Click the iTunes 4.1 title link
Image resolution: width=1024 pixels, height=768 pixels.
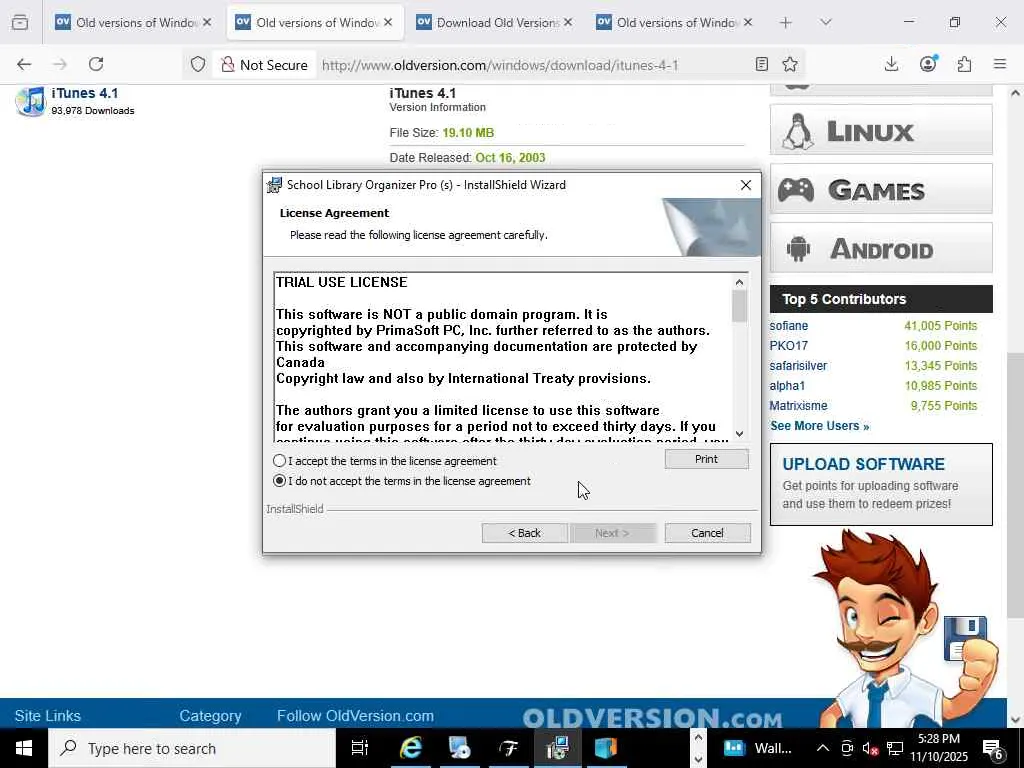click(85, 93)
